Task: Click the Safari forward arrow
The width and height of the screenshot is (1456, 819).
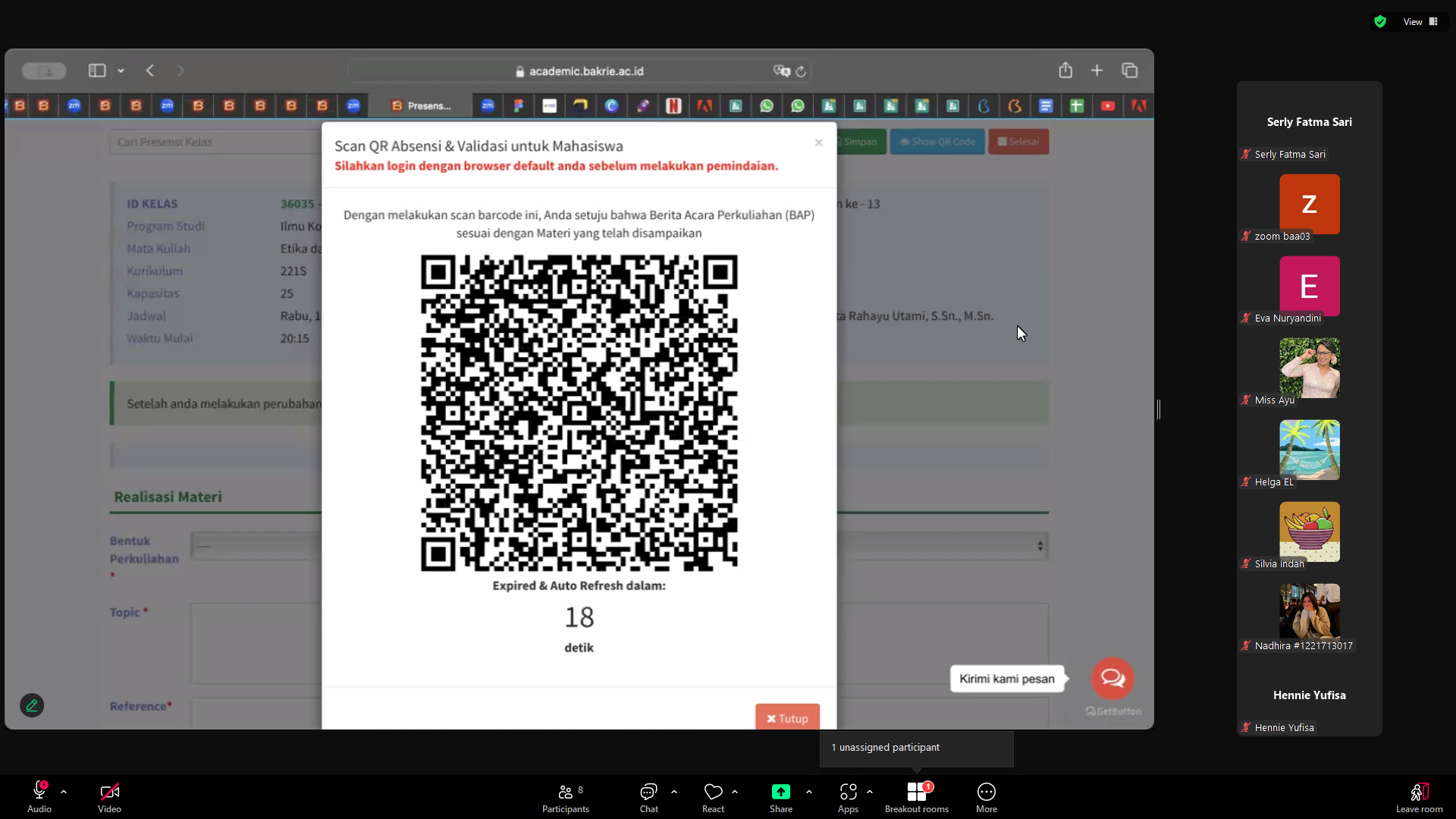Action: coord(180,71)
